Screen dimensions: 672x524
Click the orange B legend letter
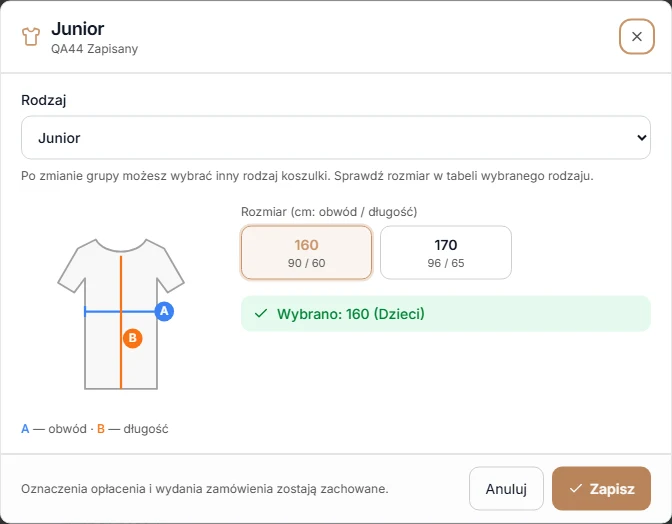click(x=101, y=429)
